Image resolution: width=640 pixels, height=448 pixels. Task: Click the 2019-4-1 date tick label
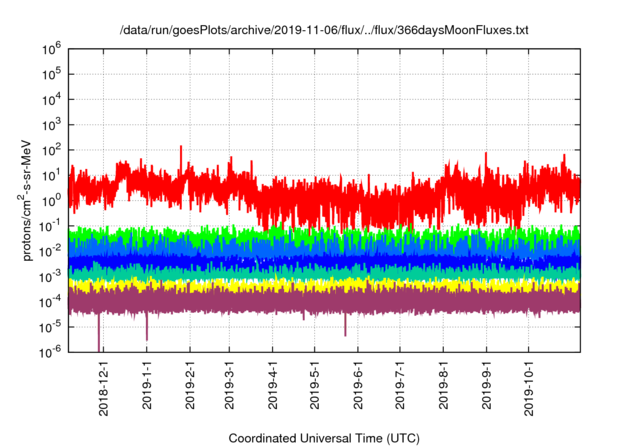click(x=272, y=384)
